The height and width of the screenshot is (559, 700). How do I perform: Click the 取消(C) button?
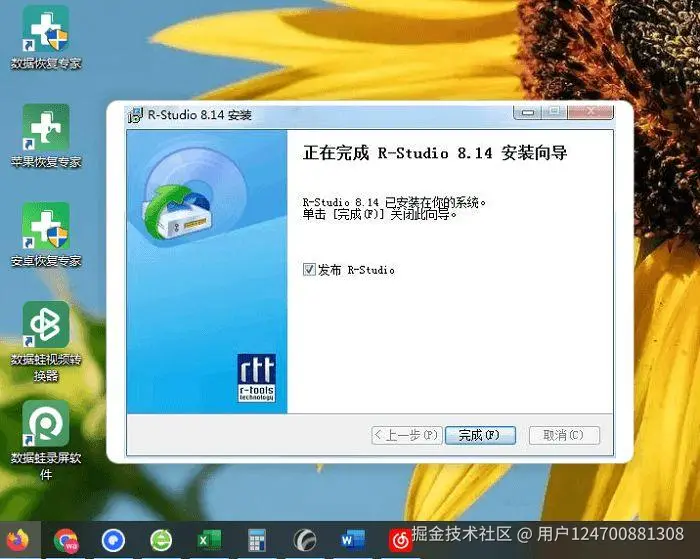(564, 435)
